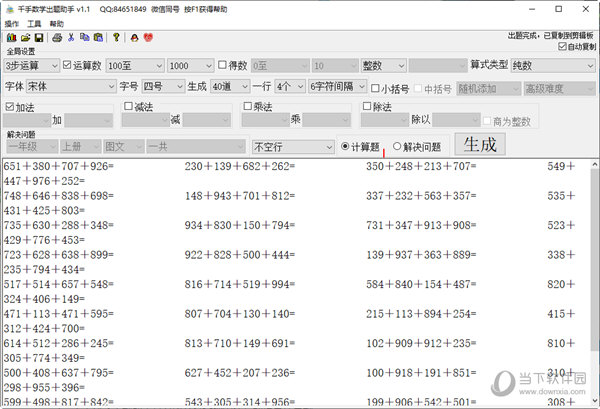Paste using the clipboard icon
600x409 pixels.
click(98, 37)
